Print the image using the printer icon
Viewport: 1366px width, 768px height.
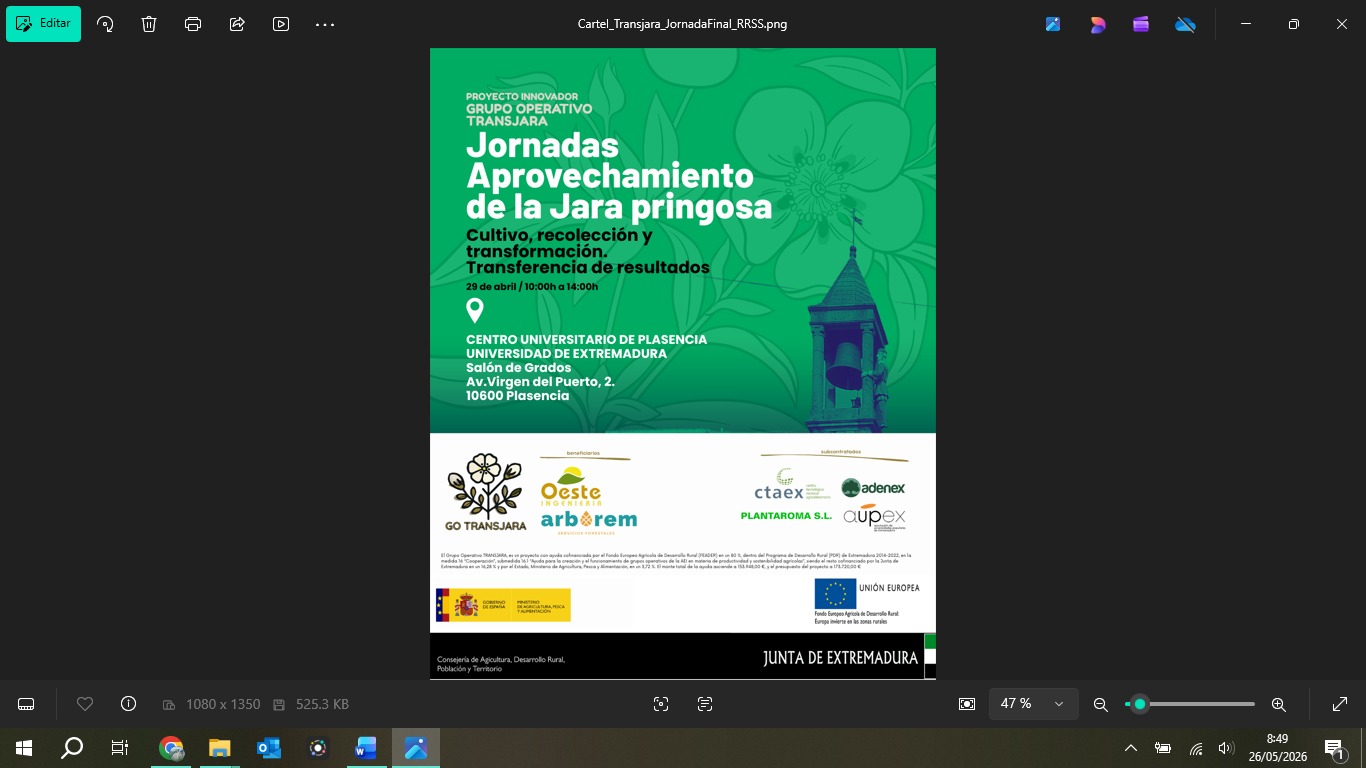(193, 24)
